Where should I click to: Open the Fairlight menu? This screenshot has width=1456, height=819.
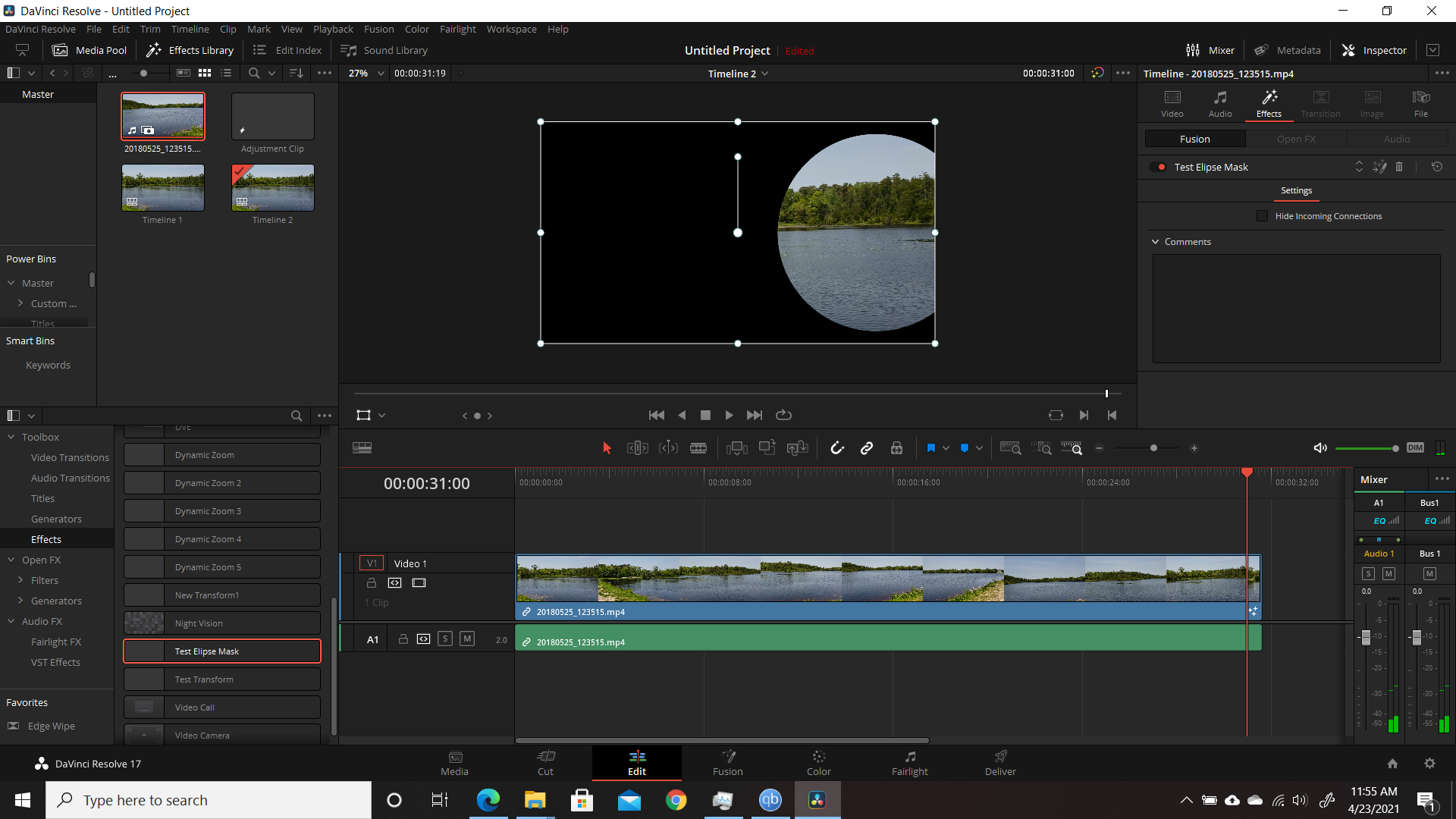click(458, 29)
